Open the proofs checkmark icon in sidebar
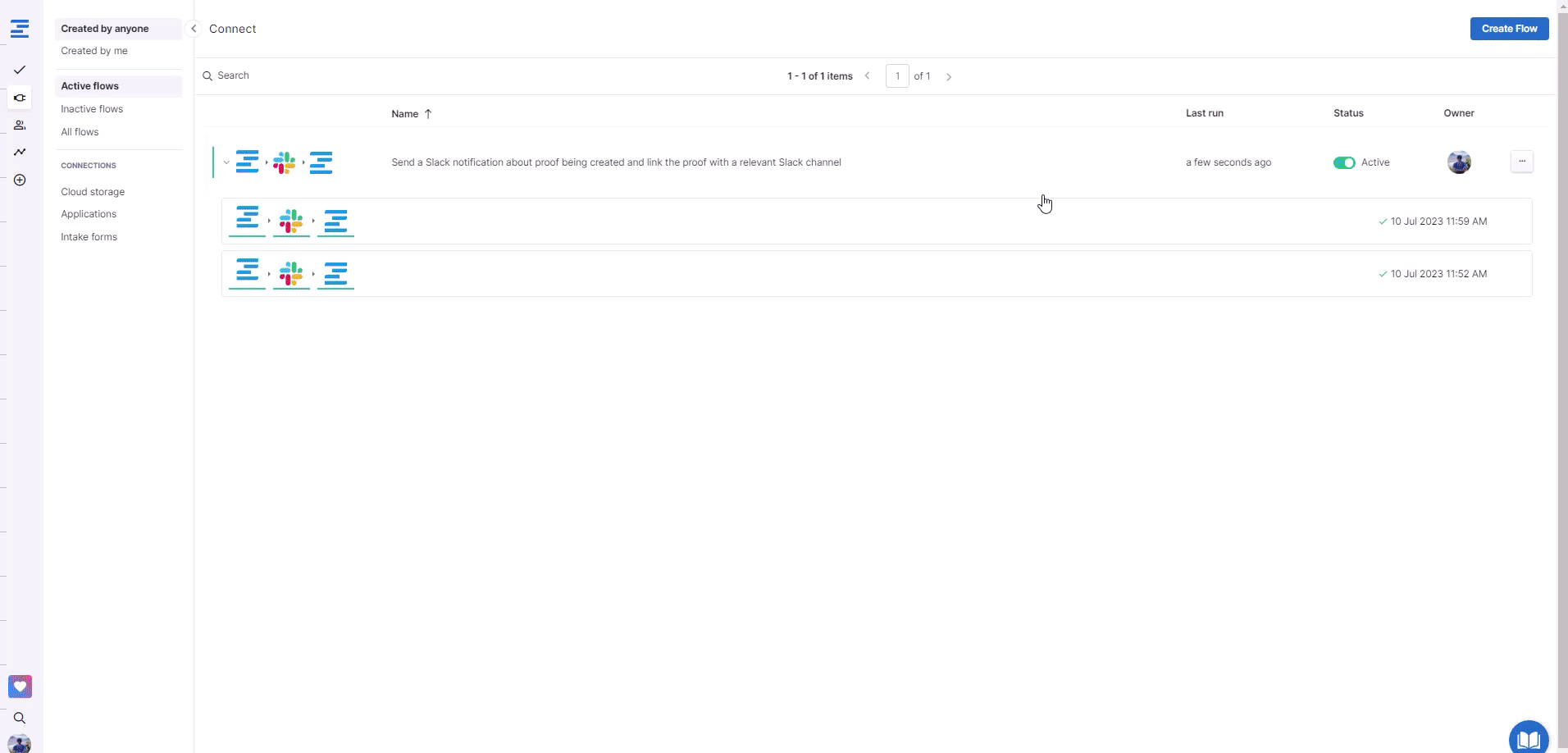1568x753 pixels. 20,70
